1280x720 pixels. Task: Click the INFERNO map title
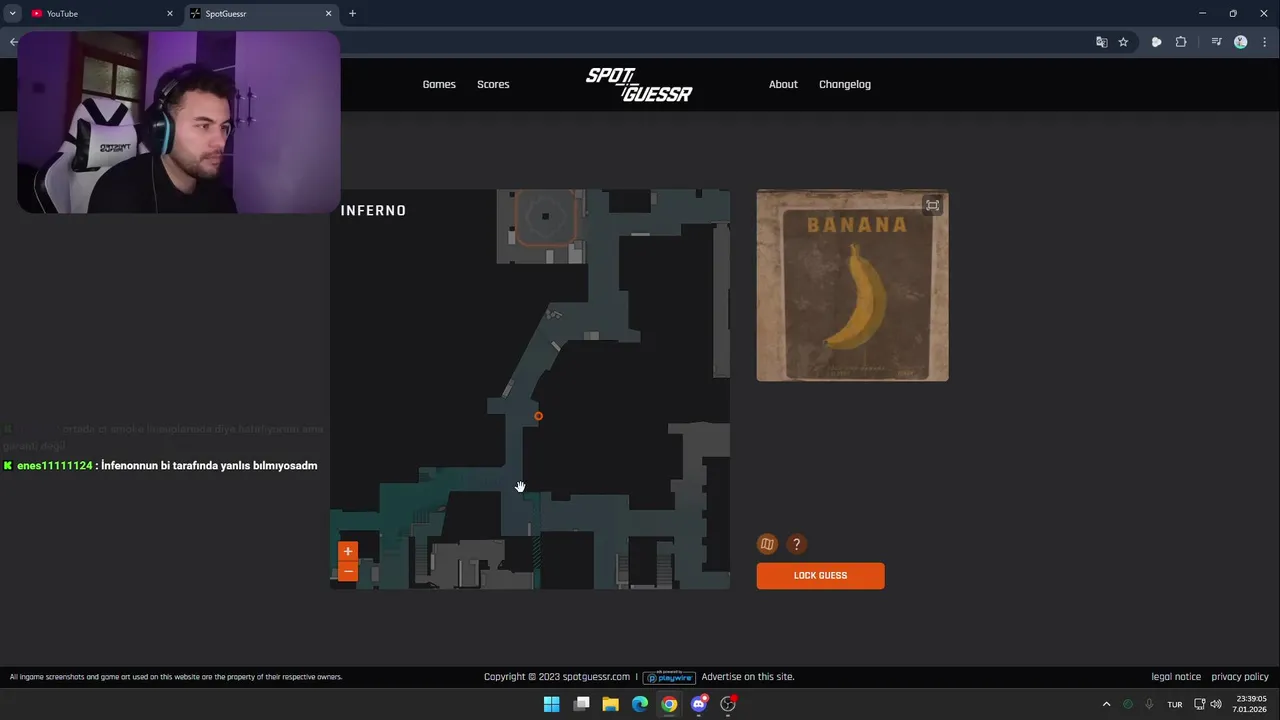(x=373, y=210)
